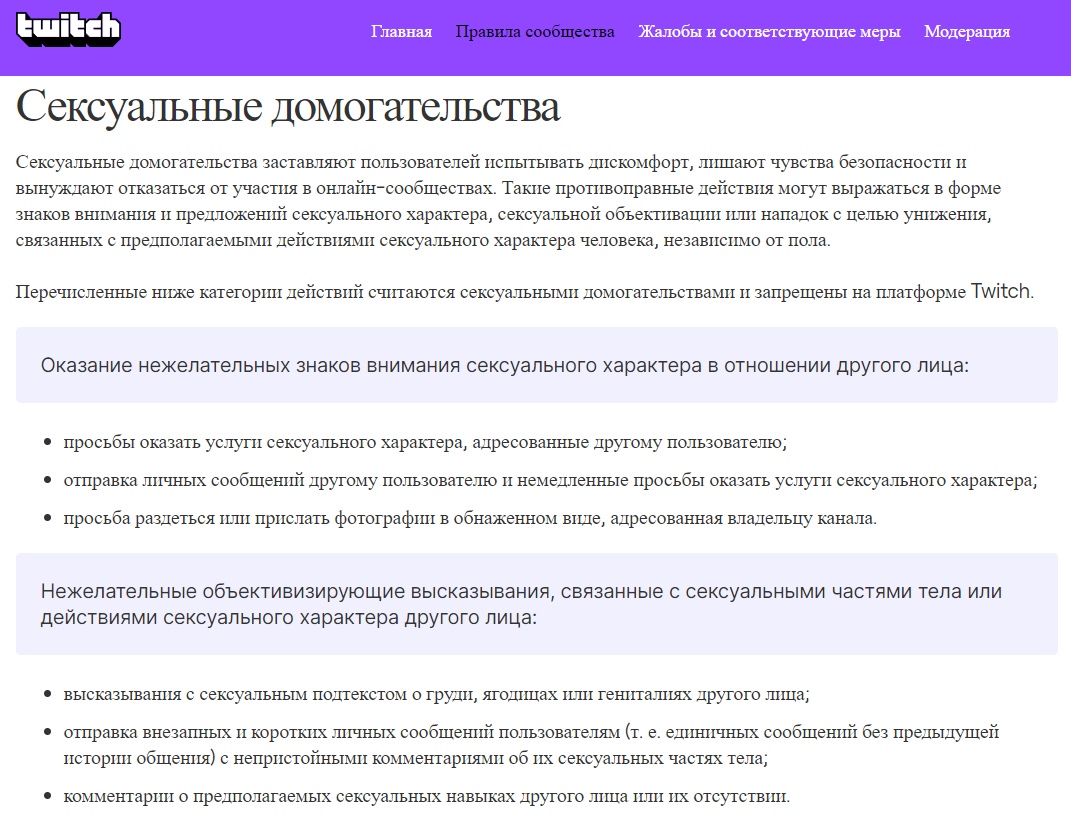Click bullet высказывания с сексуальным подтекстом
Viewport: 1071px width, 820px height.
click(x=436, y=694)
